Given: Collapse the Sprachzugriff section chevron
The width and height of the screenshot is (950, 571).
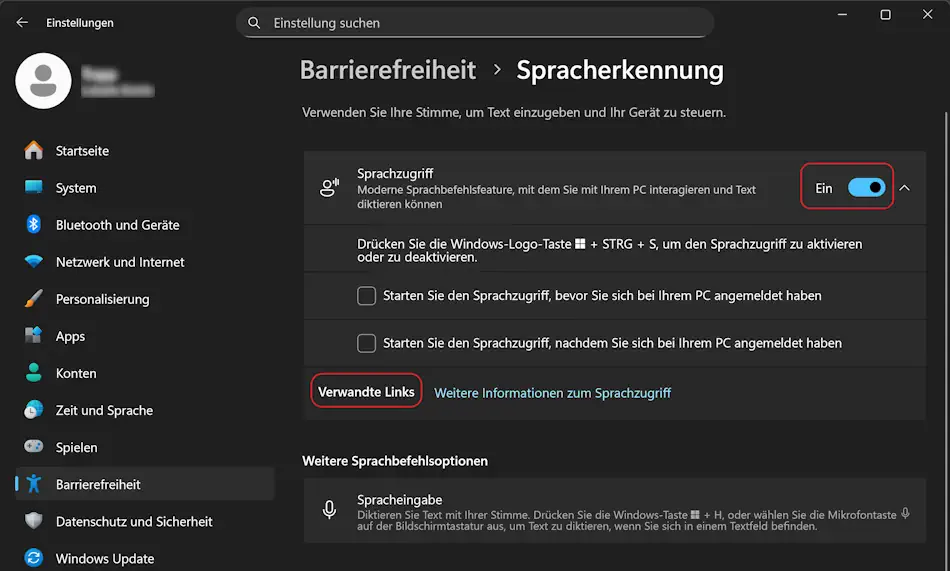Looking at the screenshot, I should pos(905,188).
